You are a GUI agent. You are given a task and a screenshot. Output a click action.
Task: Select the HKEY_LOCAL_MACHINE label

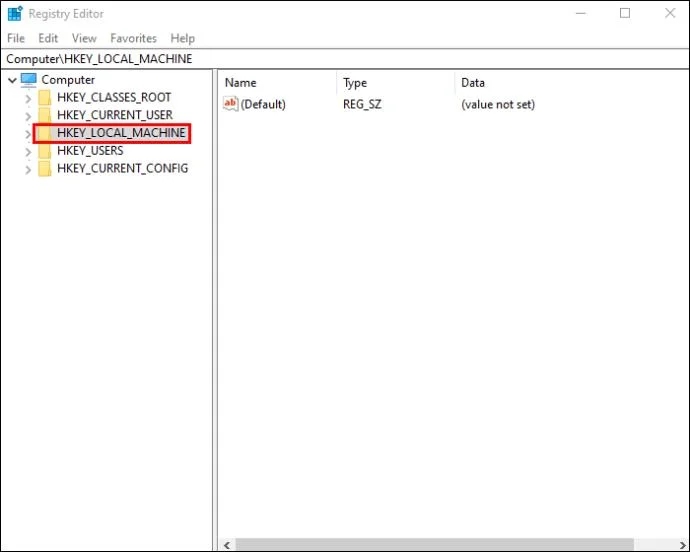coord(121,132)
